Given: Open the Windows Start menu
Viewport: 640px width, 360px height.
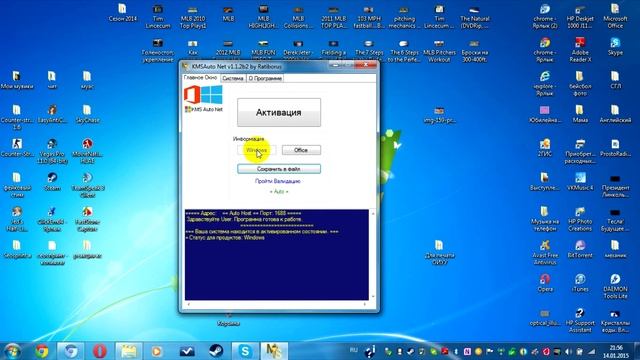Looking at the screenshot, I should 12,351.
